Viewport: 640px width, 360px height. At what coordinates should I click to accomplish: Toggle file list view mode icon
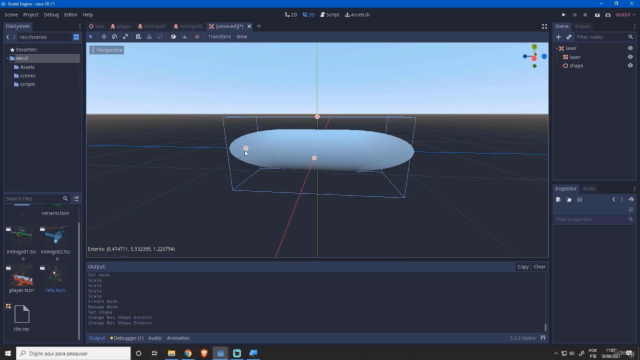76,199
